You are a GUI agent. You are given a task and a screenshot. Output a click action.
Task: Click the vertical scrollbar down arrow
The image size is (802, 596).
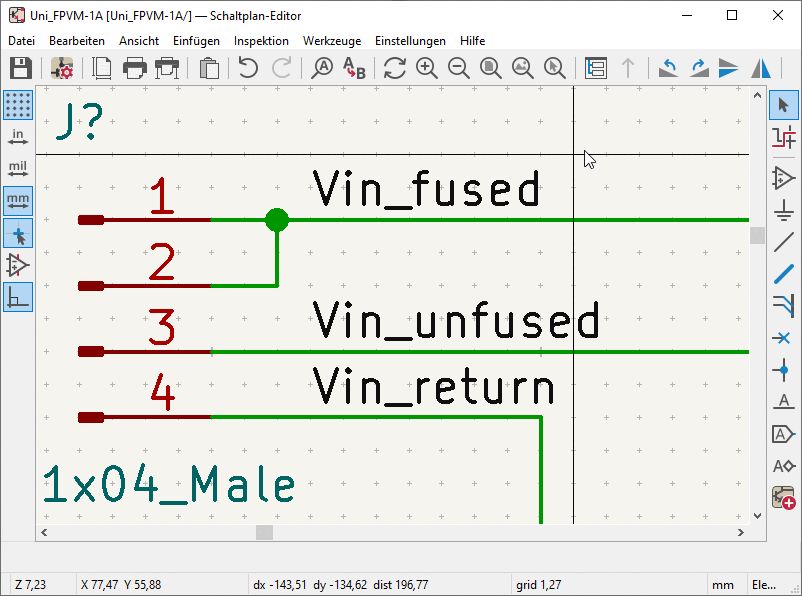758,516
